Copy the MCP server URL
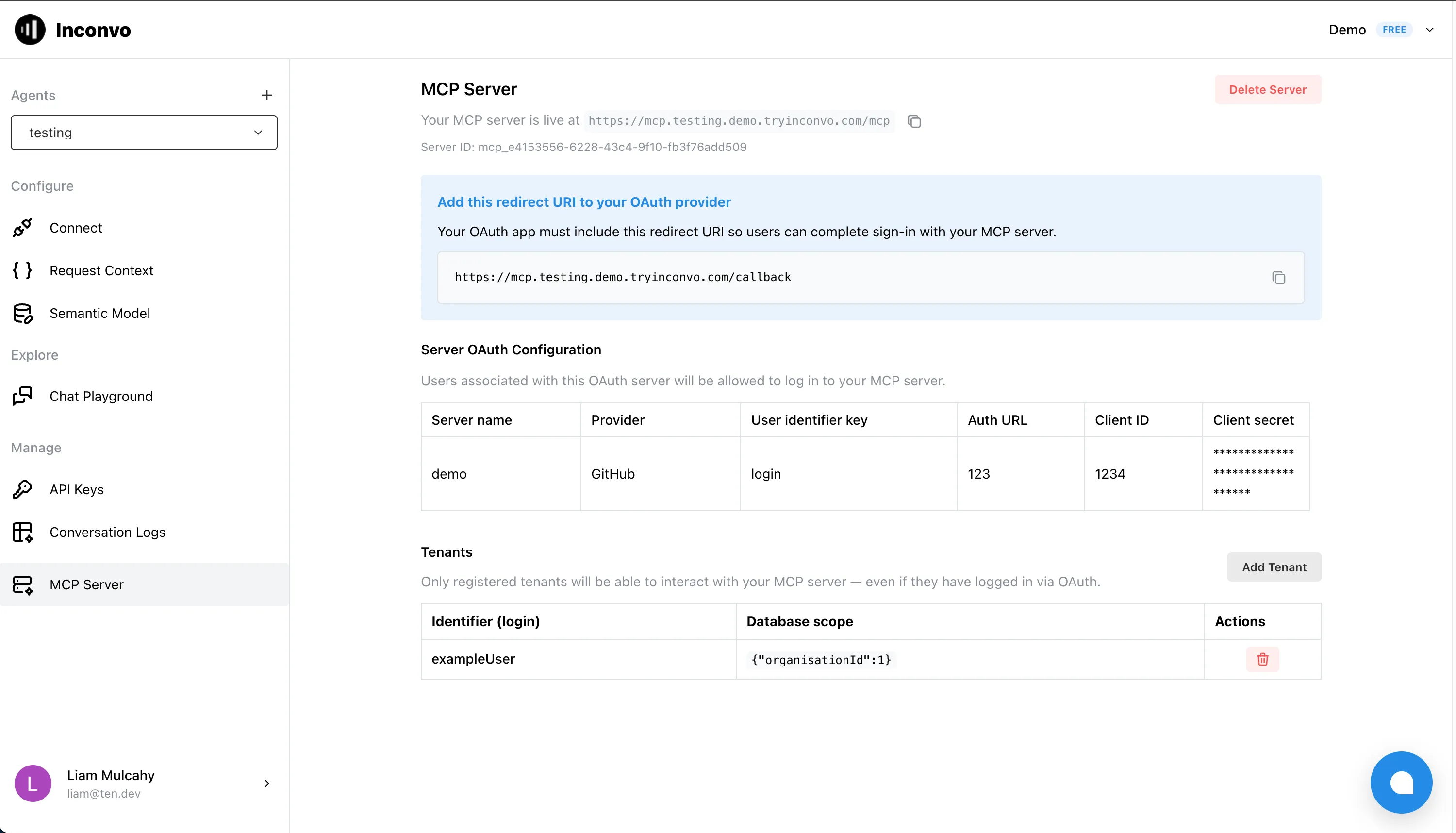The image size is (1456, 833). [914, 121]
